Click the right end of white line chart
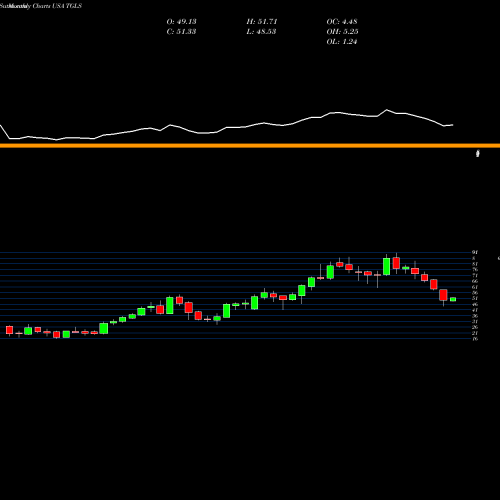The image size is (500, 500). 452,125
